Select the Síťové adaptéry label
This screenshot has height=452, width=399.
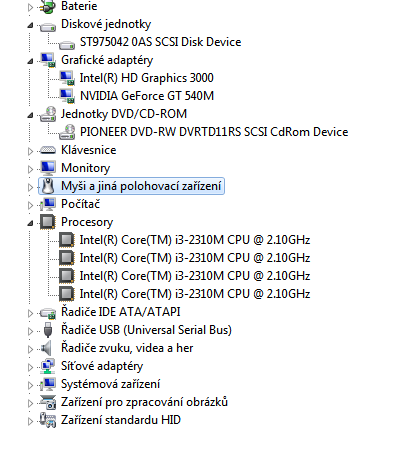tap(102, 366)
